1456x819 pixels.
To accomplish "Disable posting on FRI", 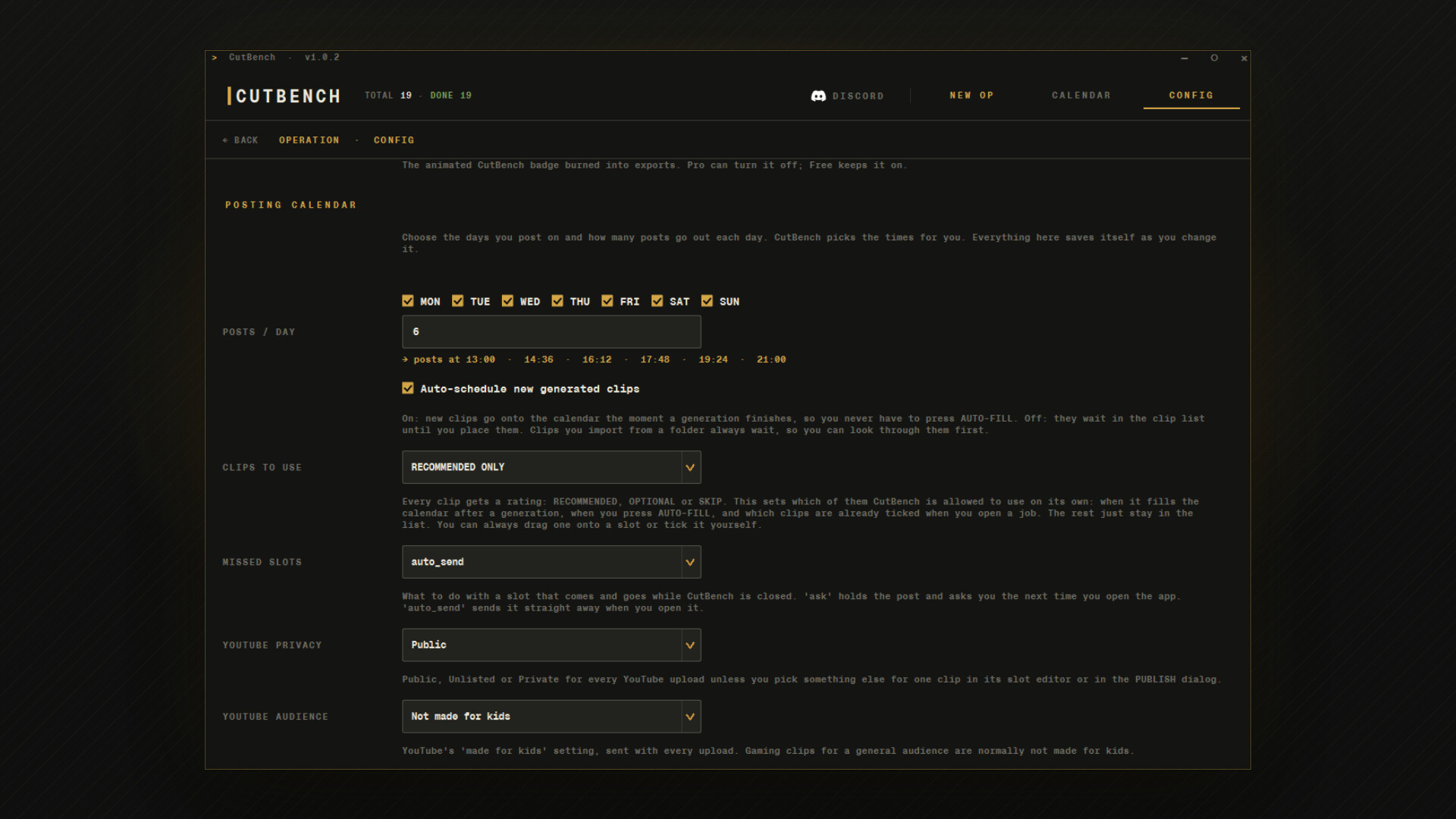I will point(607,301).
